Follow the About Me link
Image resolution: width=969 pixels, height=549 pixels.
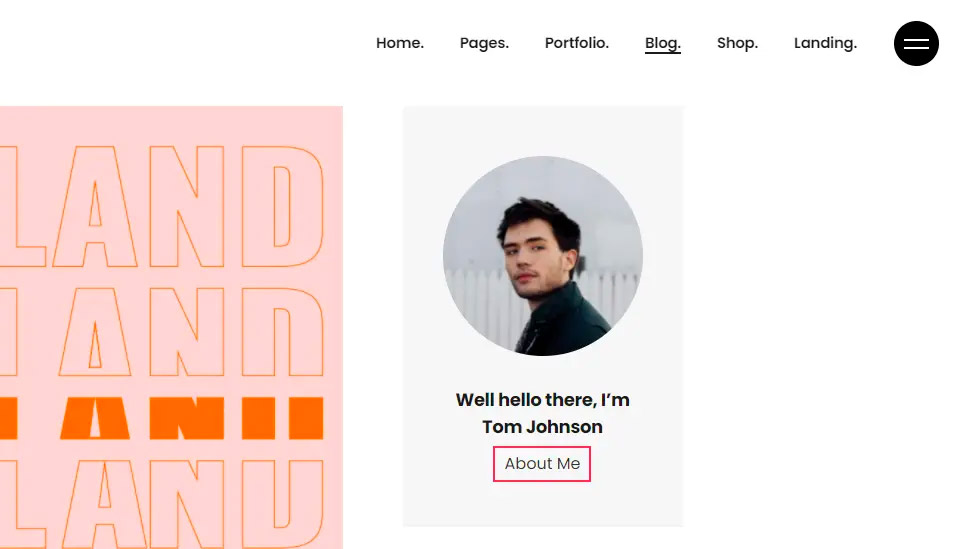click(x=542, y=464)
